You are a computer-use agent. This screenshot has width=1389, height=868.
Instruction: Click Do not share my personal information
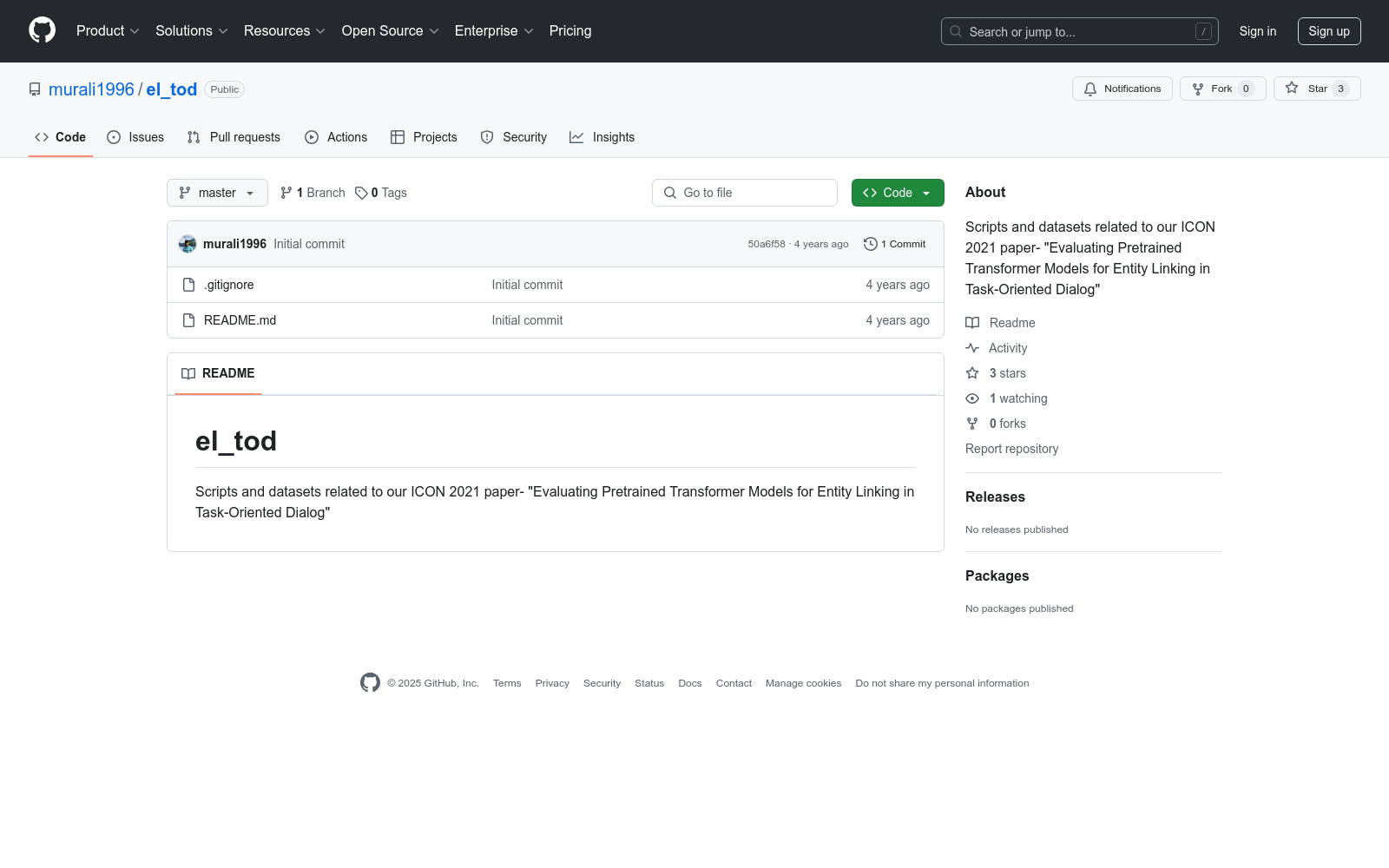pos(942,683)
